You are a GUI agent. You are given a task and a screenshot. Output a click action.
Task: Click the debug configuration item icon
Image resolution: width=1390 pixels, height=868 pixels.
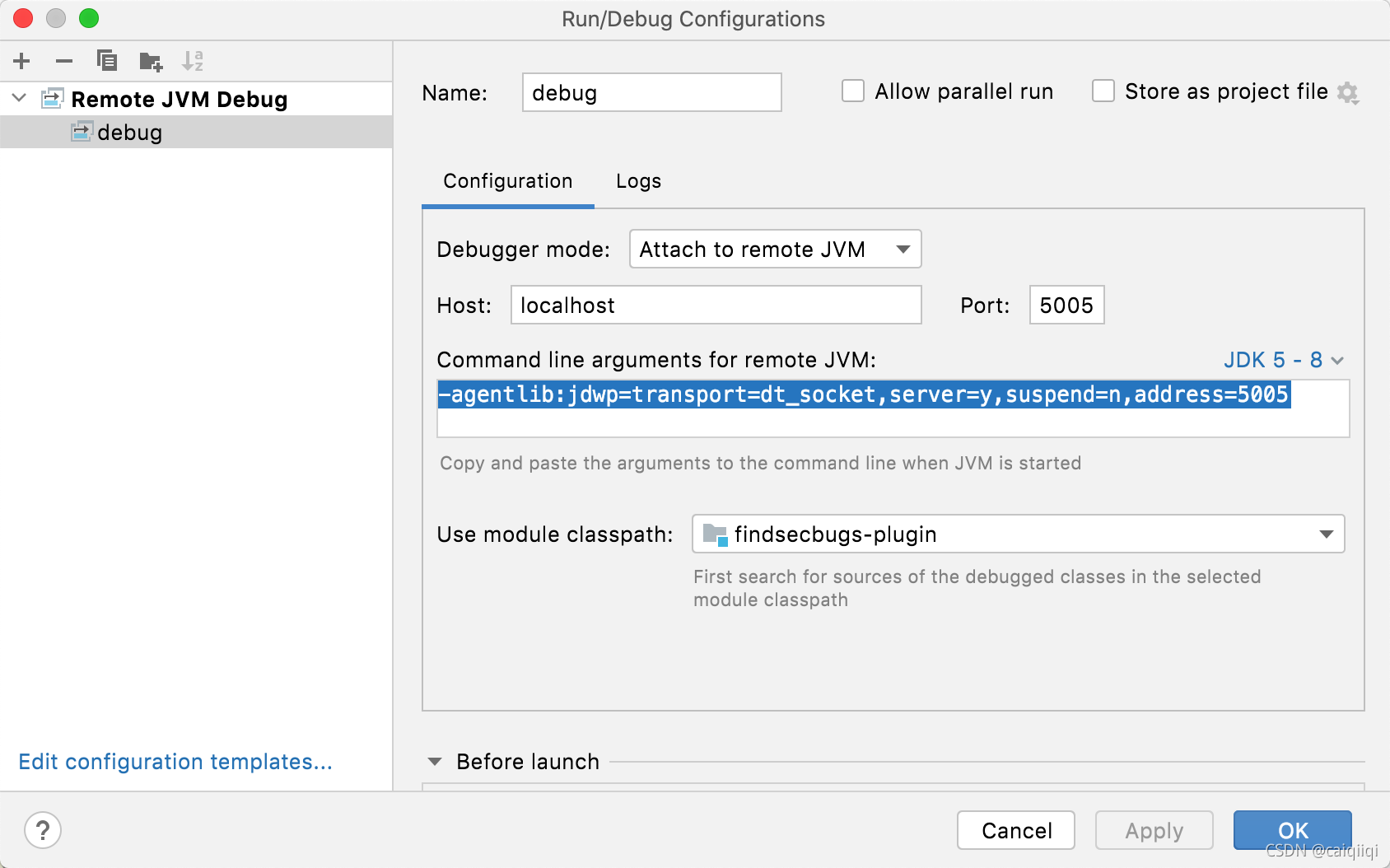82,132
